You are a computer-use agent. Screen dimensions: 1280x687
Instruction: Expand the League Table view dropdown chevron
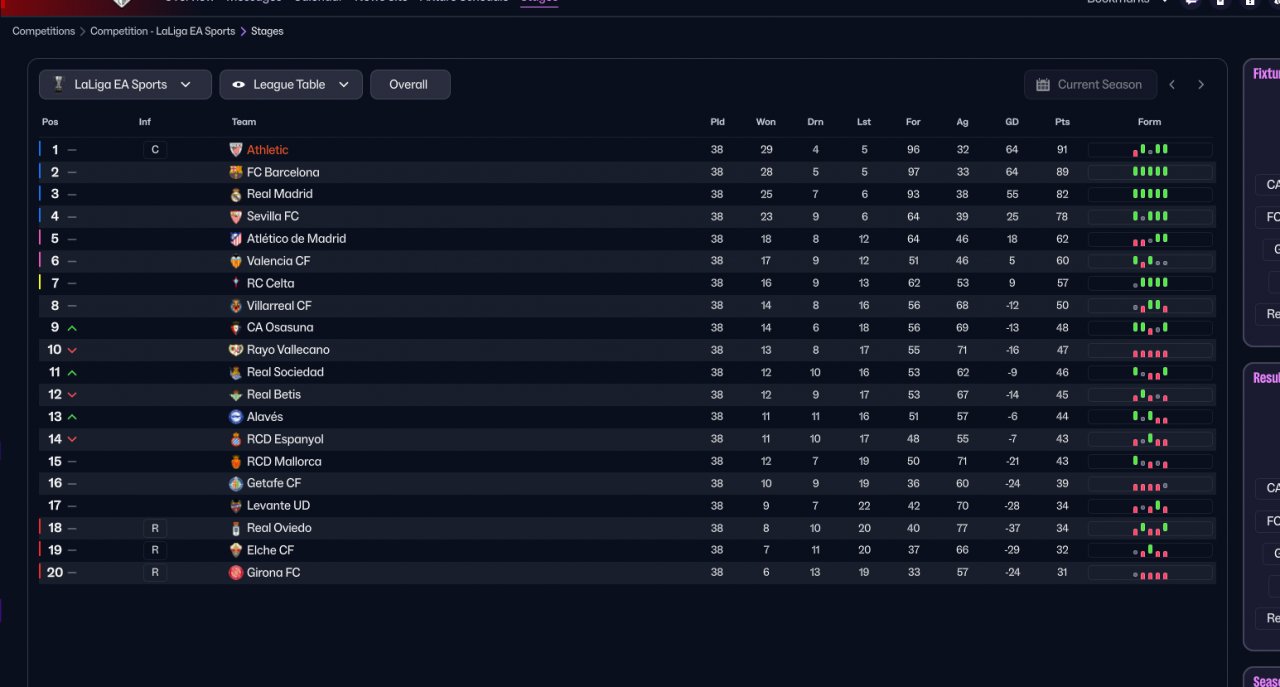(343, 85)
